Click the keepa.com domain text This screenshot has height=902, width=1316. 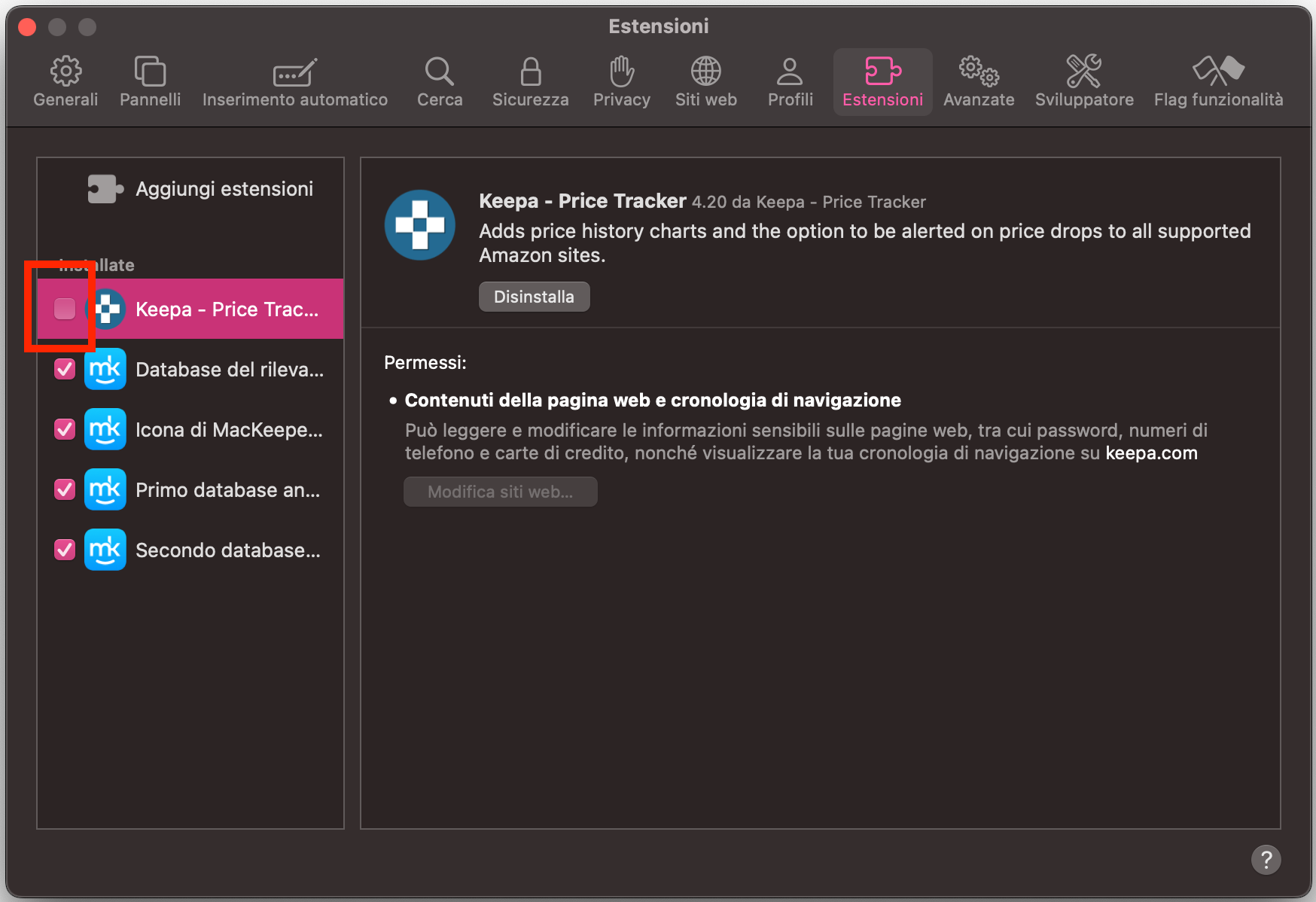(x=1151, y=453)
